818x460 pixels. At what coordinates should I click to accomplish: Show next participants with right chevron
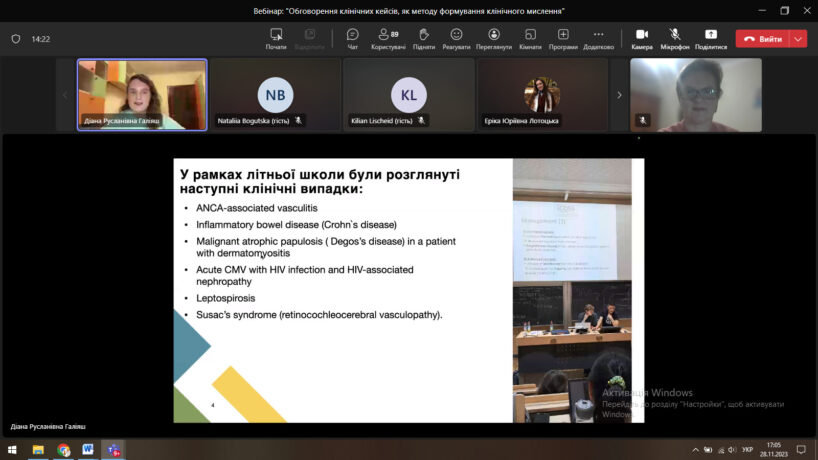pyautogui.click(x=619, y=95)
